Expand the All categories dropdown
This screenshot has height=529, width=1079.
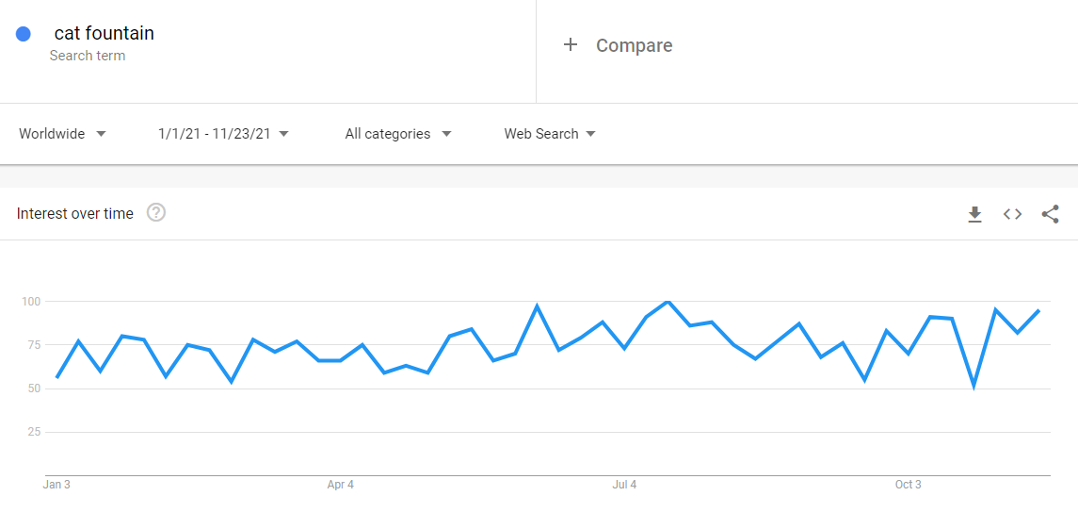pos(398,133)
